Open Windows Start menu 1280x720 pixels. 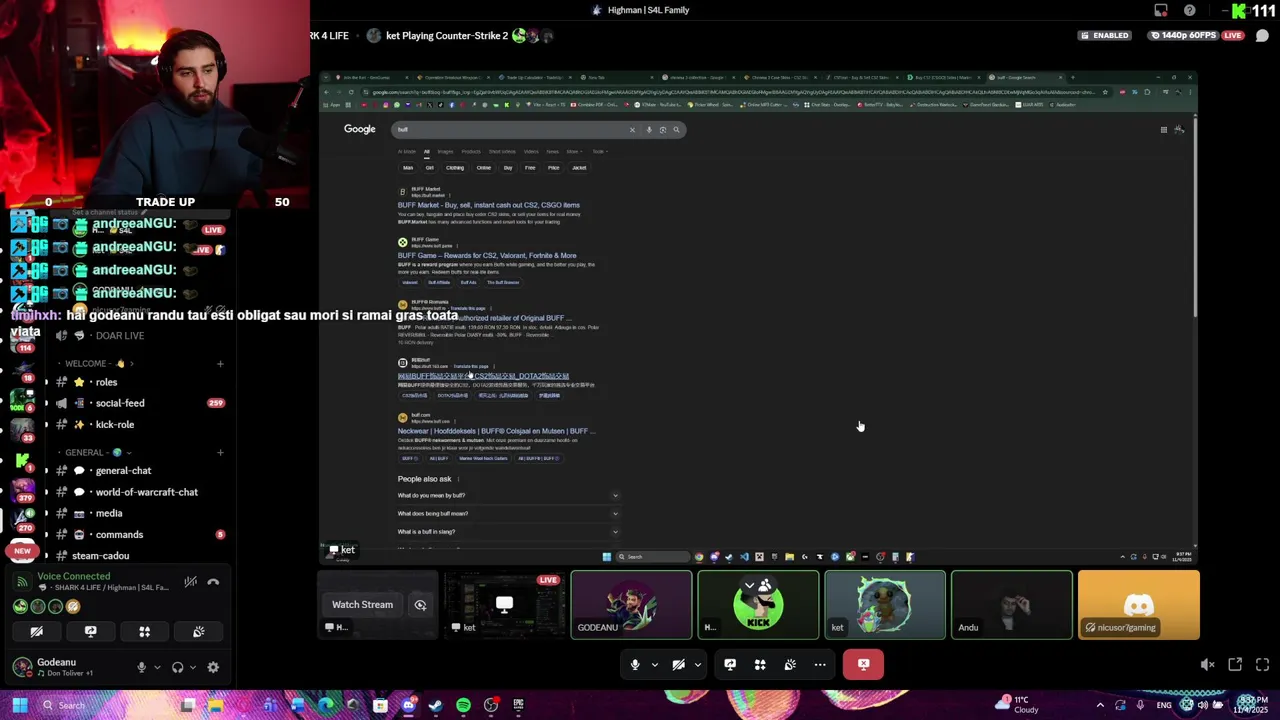(x=19, y=705)
